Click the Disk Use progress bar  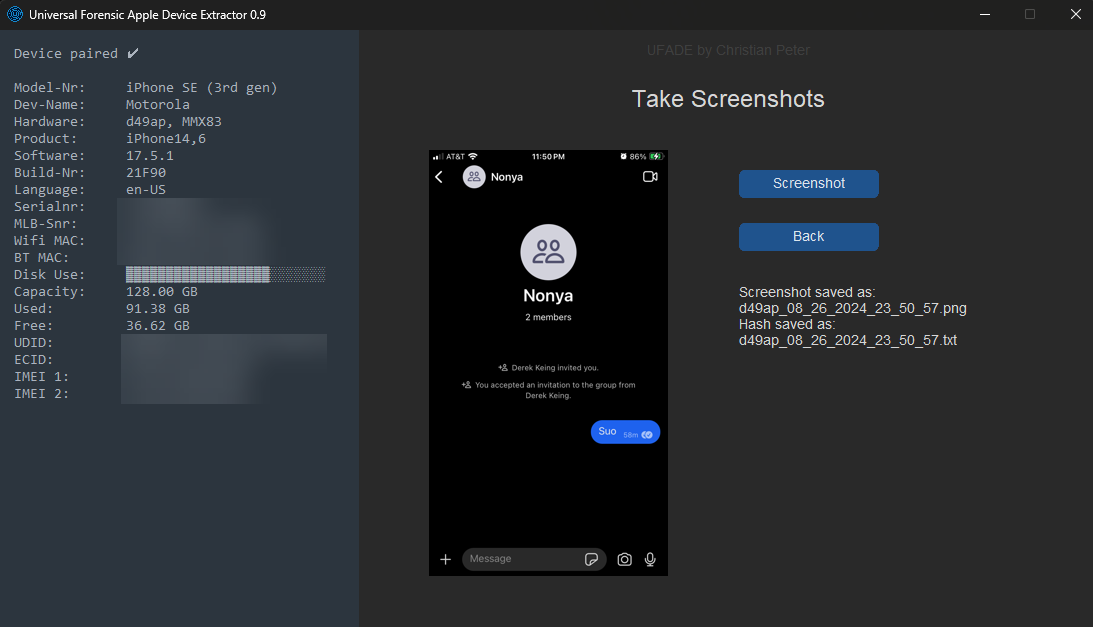pyautogui.click(x=225, y=275)
